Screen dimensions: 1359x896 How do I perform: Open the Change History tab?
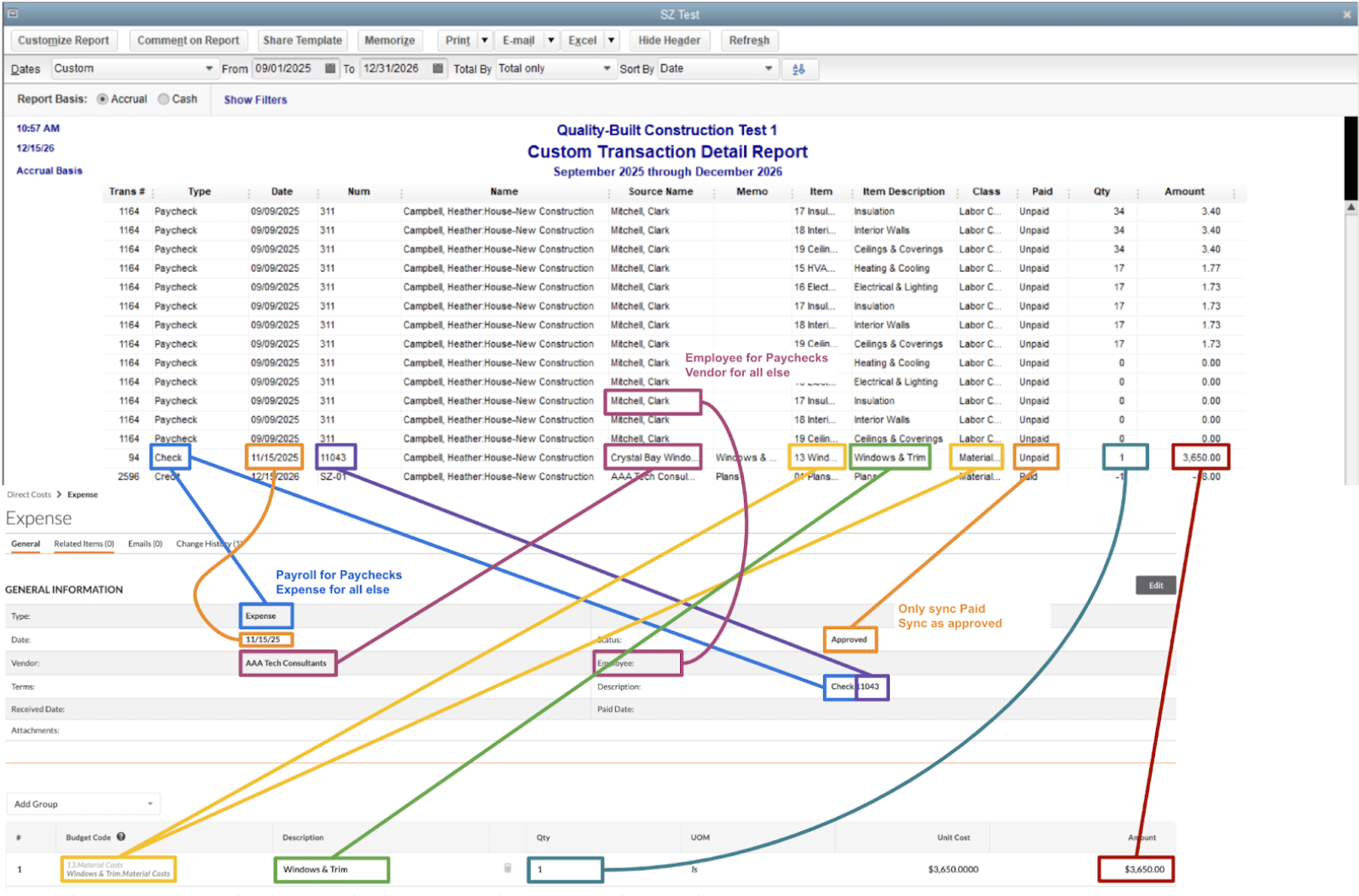(208, 543)
